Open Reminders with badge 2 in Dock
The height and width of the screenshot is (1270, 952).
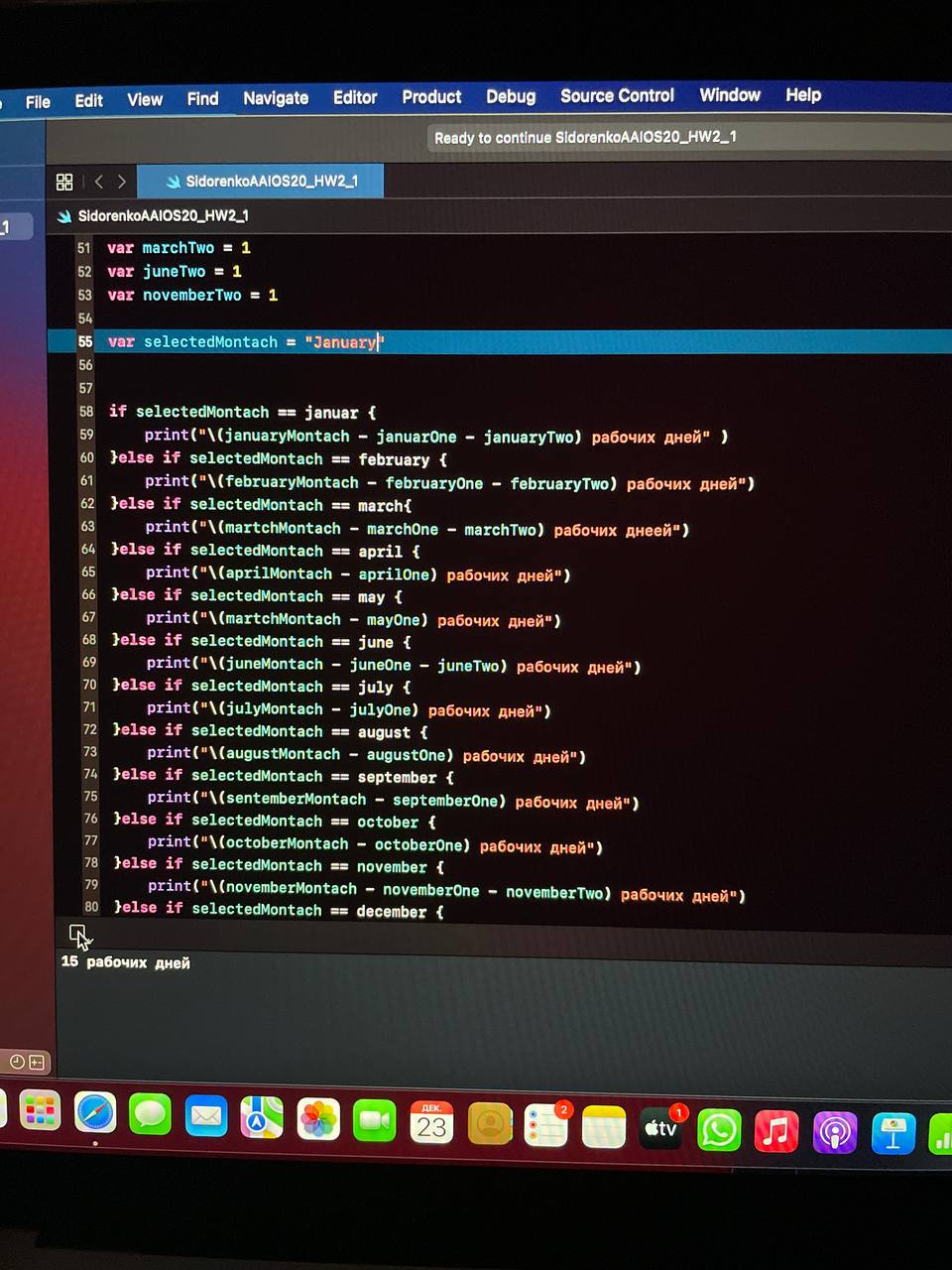click(546, 1126)
